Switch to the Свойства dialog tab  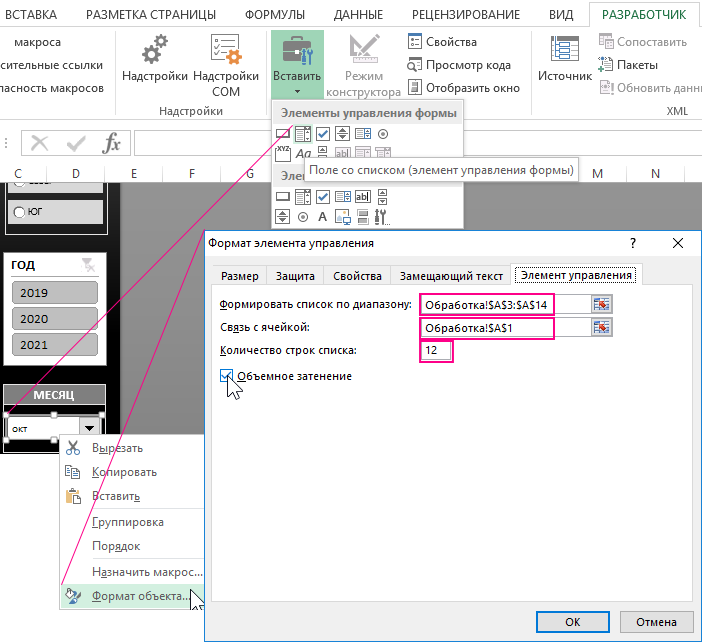[357, 276]
